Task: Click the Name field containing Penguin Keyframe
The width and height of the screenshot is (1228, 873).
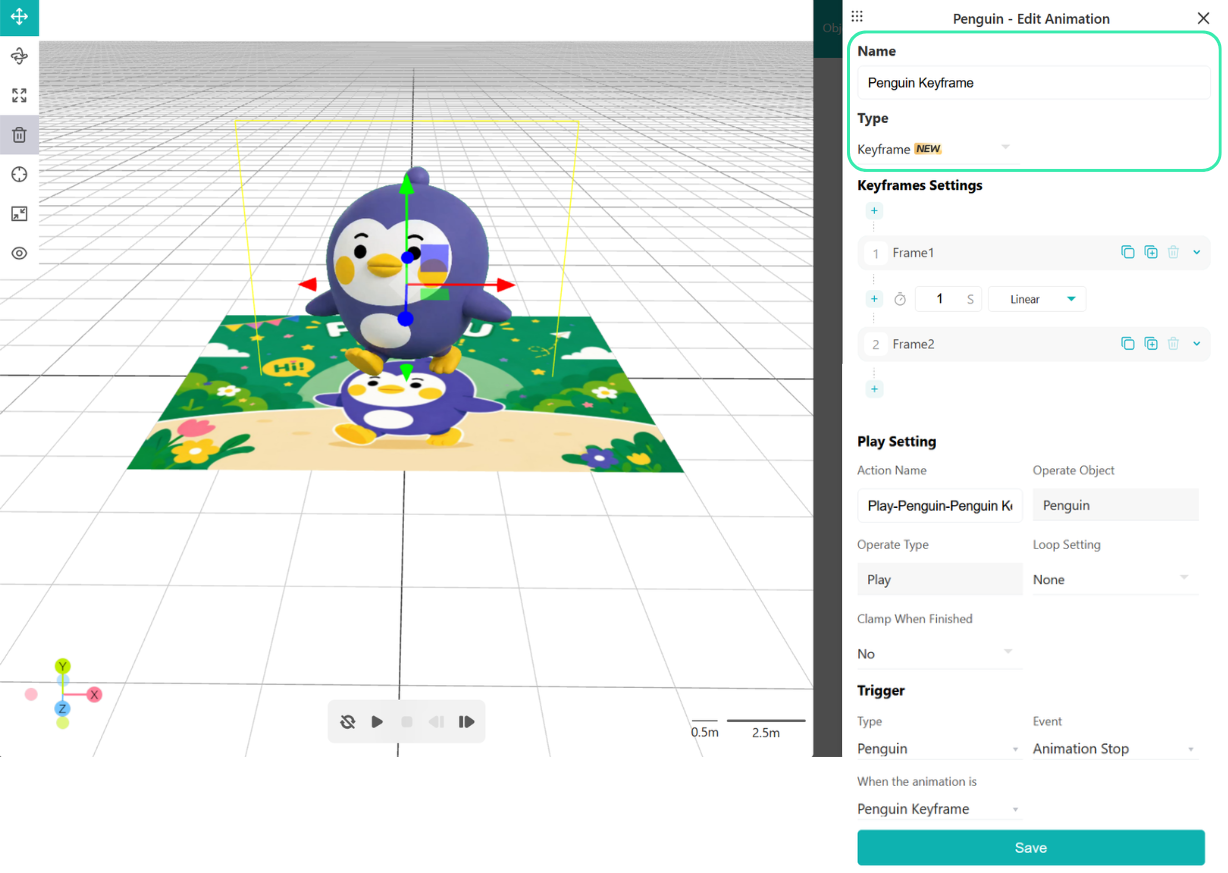Action: [1033, 83]
